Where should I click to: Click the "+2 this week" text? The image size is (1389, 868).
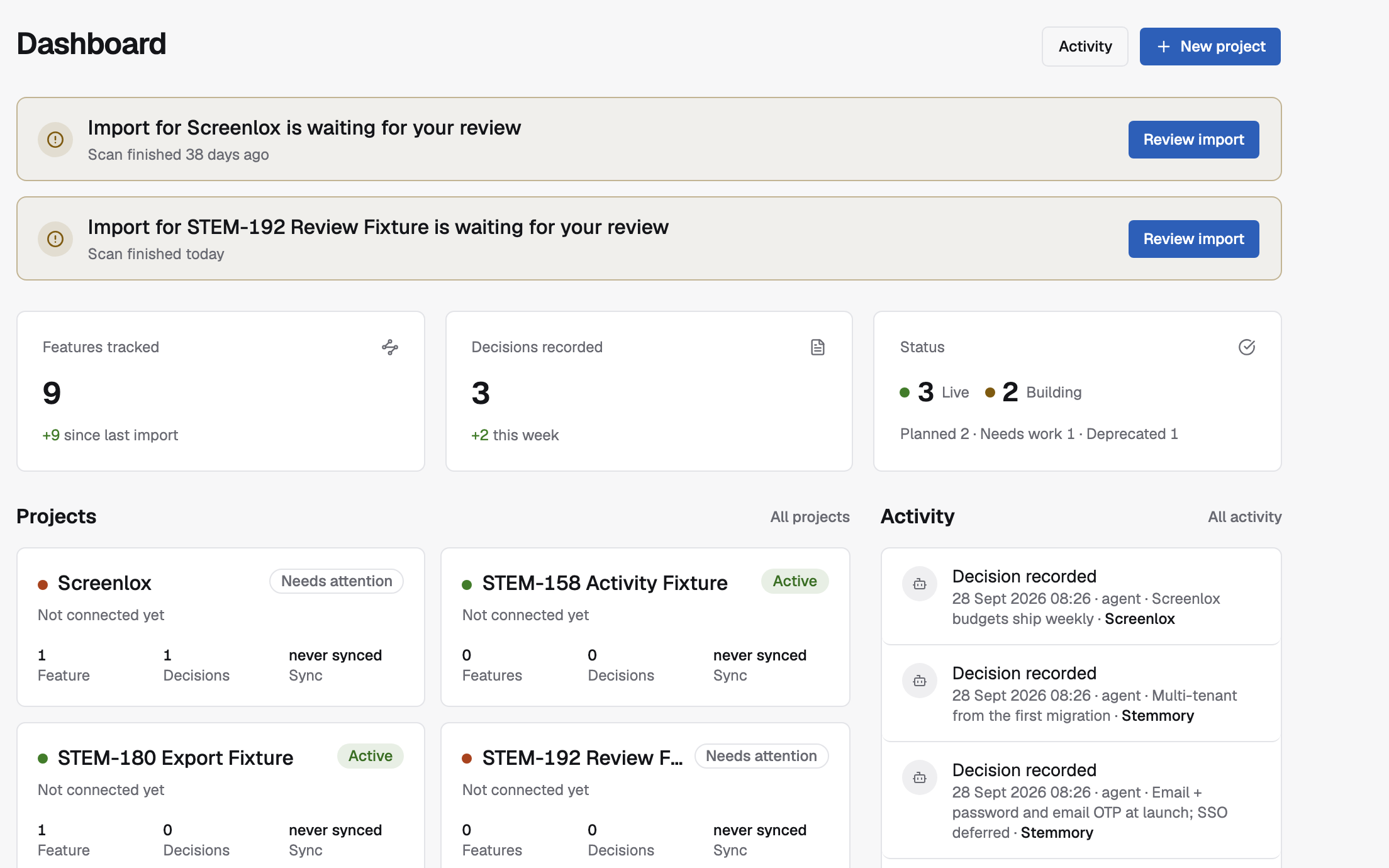click(x=515, y=435)
